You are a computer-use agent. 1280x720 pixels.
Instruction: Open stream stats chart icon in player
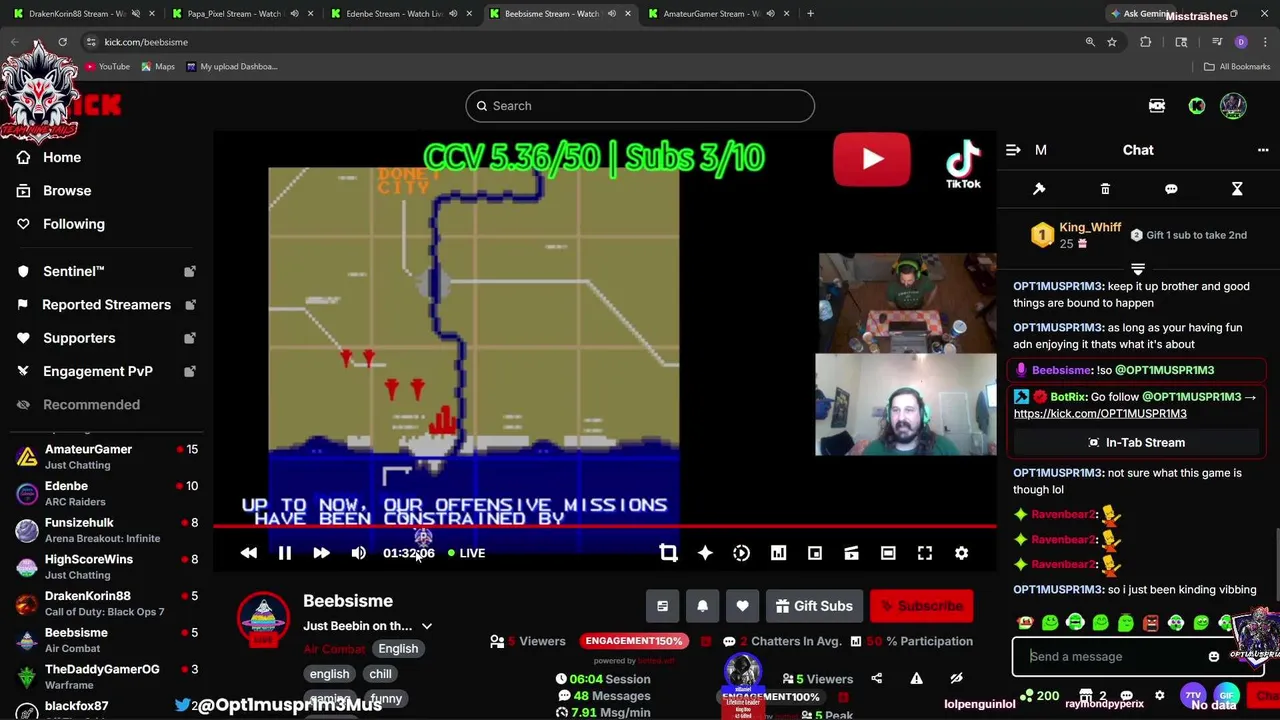pyautogui.click(x=778, y=553)
